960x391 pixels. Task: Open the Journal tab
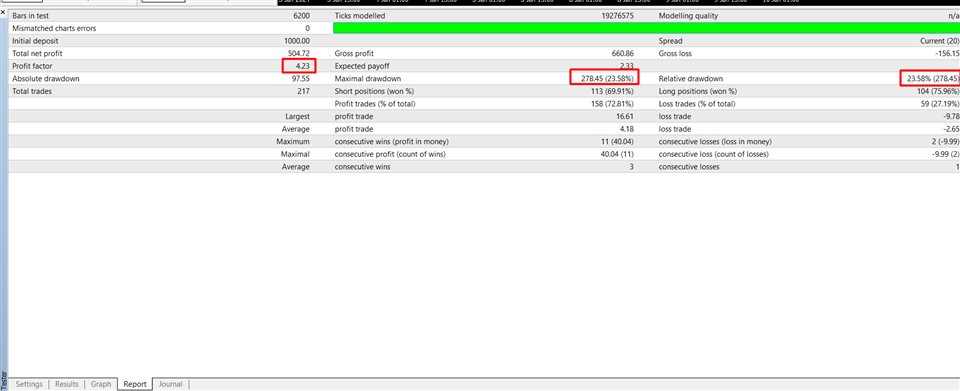[171, 384]
